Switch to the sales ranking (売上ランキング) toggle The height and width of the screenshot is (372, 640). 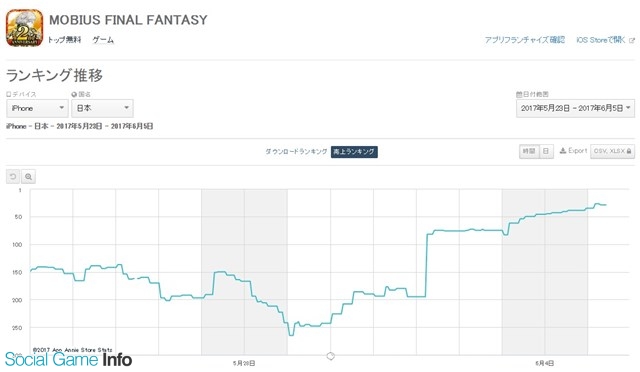[x=354, y=151]
